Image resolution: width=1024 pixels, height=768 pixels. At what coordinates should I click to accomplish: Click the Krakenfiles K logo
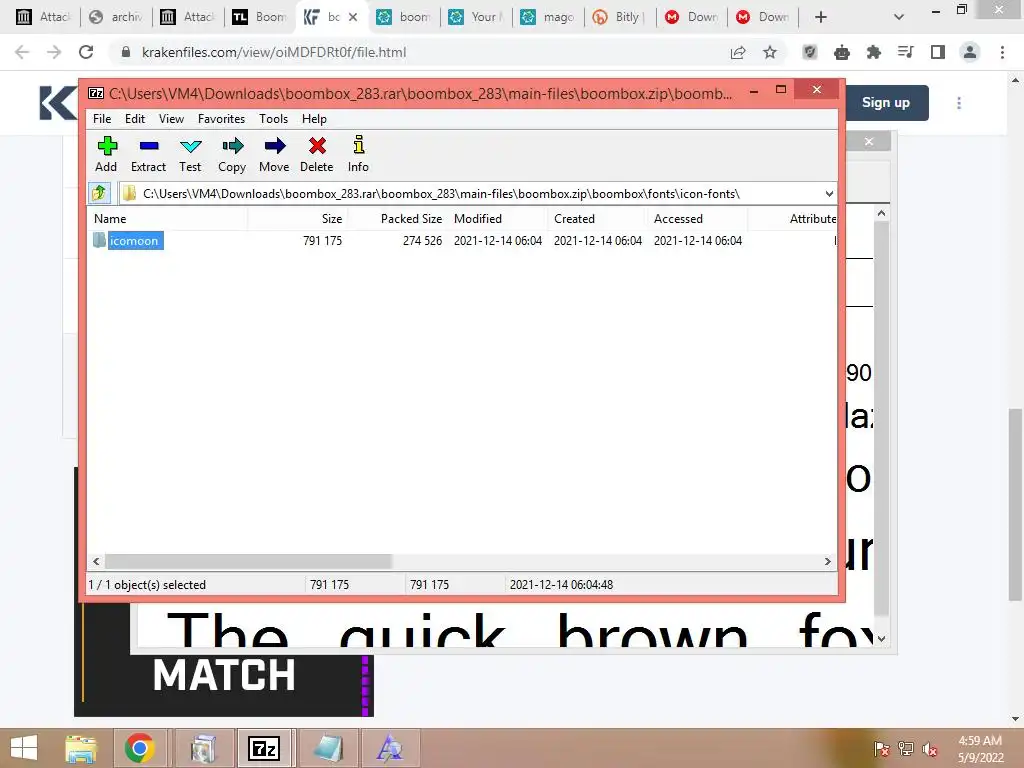(57, 103)
